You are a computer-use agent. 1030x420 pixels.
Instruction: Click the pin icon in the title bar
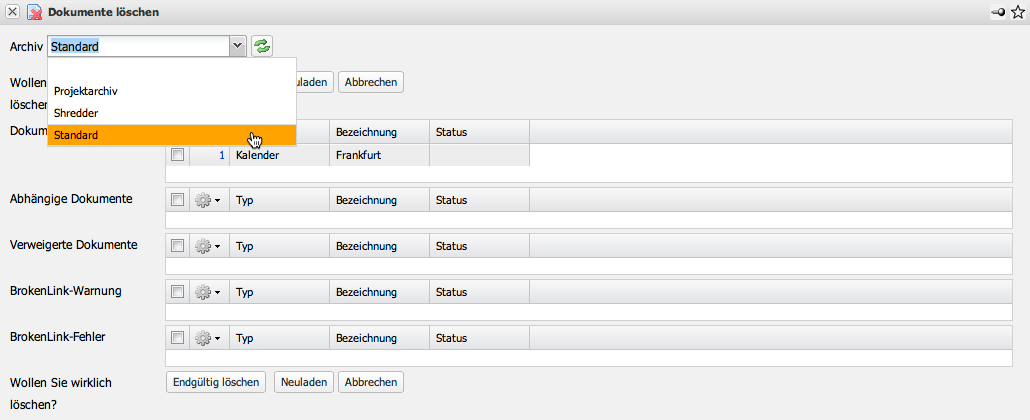tap(997, 11)
